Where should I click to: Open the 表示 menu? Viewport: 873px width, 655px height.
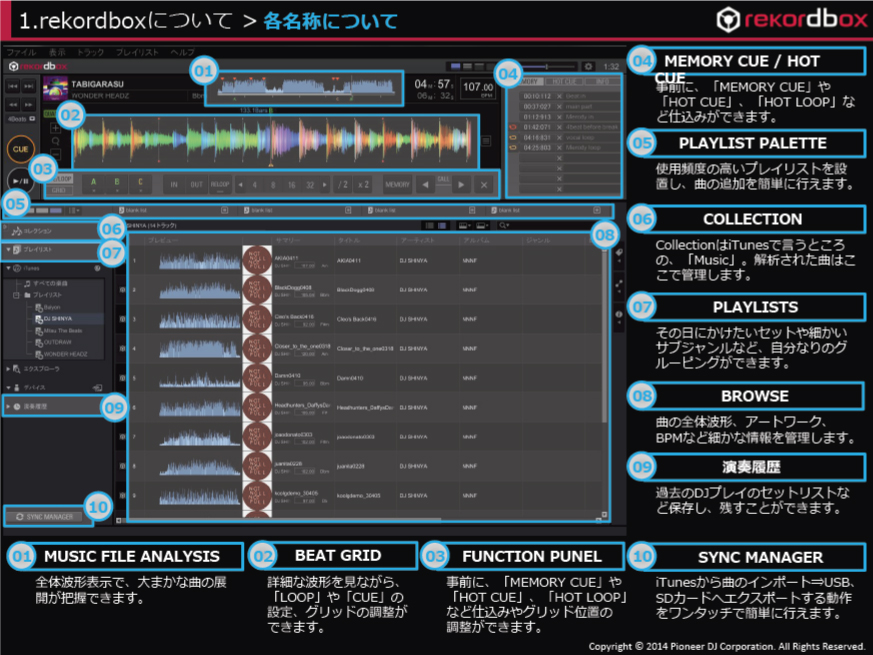(57, 52)
